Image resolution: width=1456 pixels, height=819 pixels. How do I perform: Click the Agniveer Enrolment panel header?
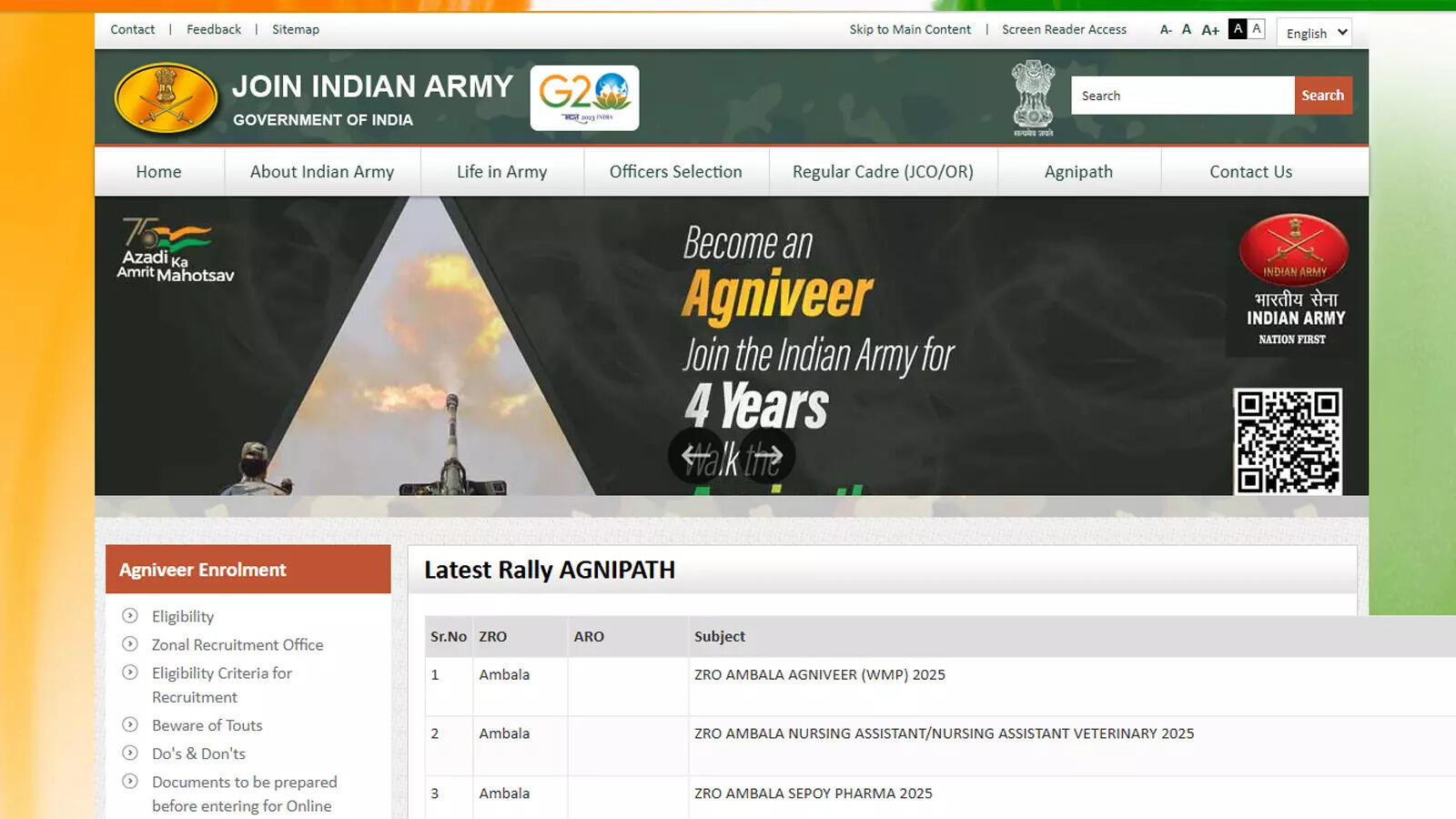tap(248, 570)
